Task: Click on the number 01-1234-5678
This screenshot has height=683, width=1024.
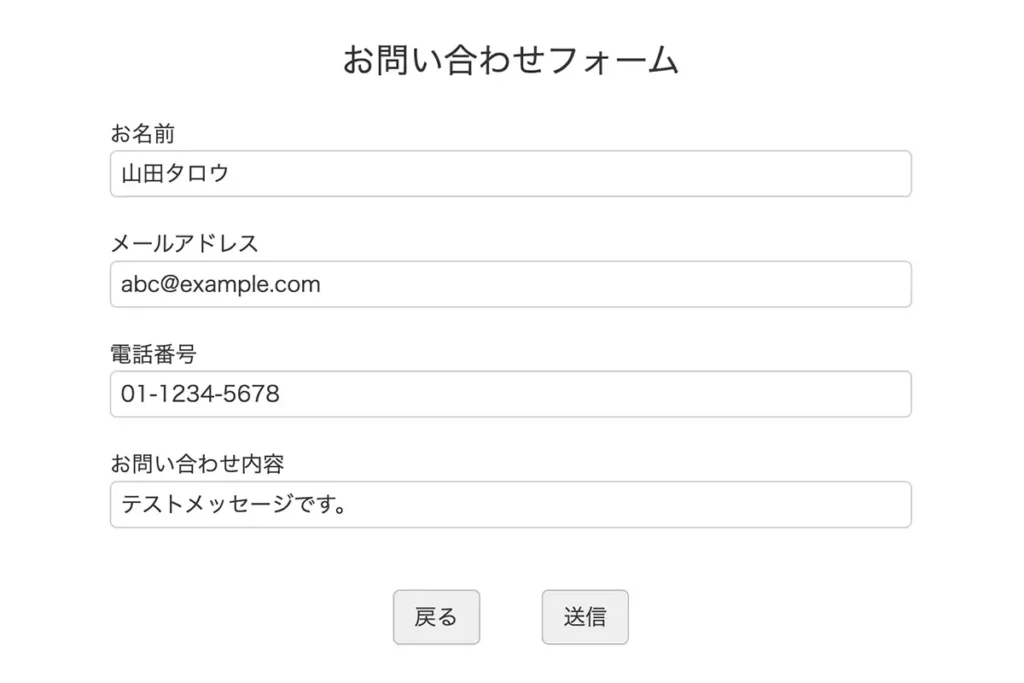Action: (200, 394)
